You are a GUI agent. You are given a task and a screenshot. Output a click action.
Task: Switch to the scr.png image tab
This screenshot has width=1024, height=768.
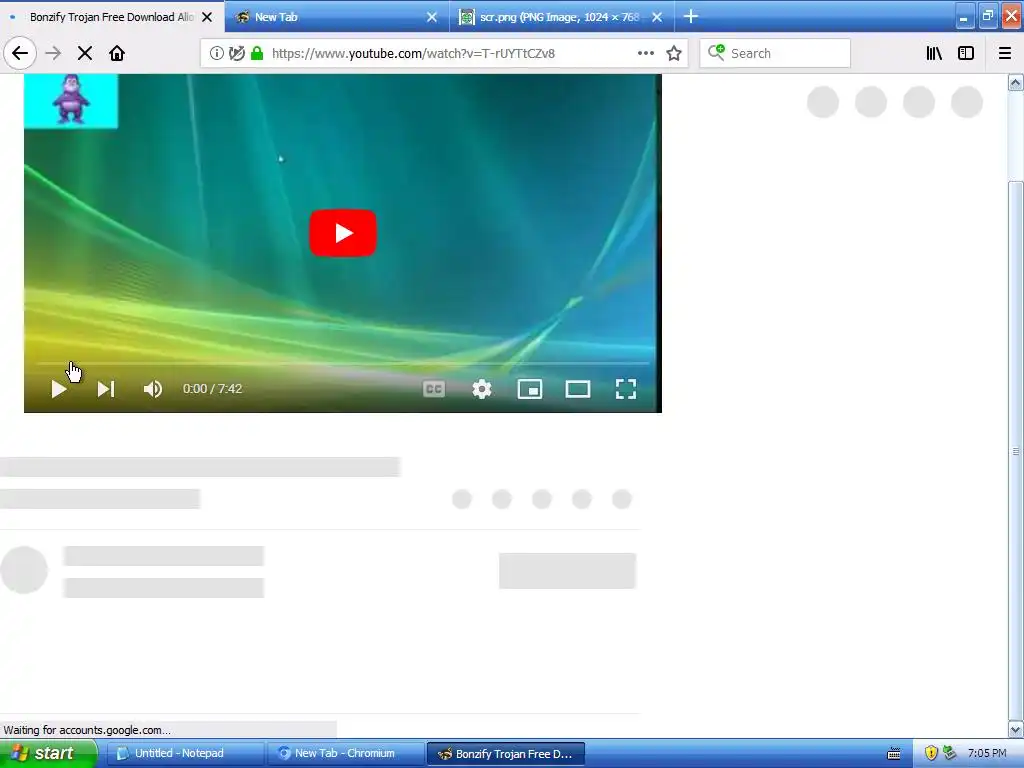tap(562, 17)
